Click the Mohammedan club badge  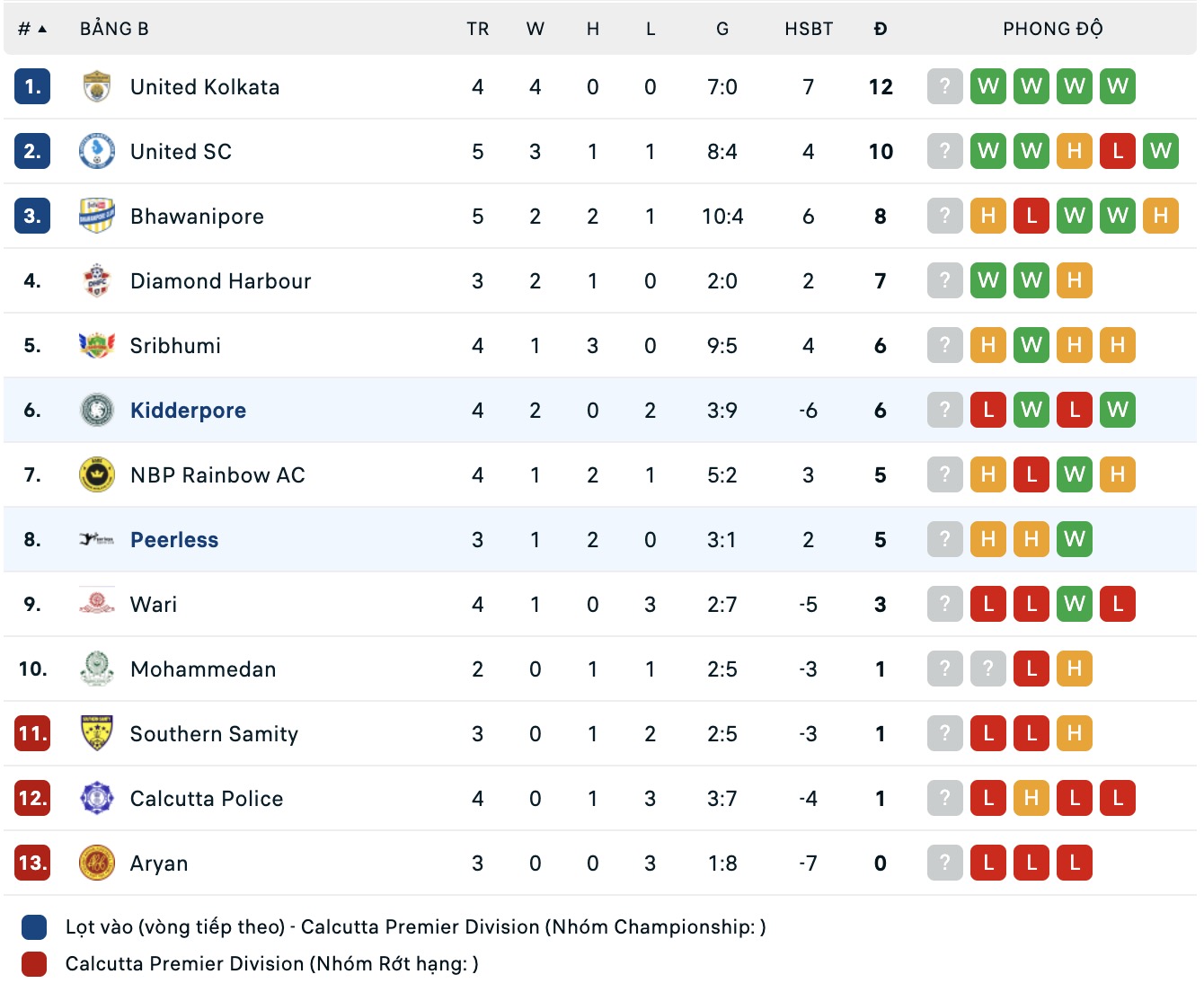[x=96, y=669]
